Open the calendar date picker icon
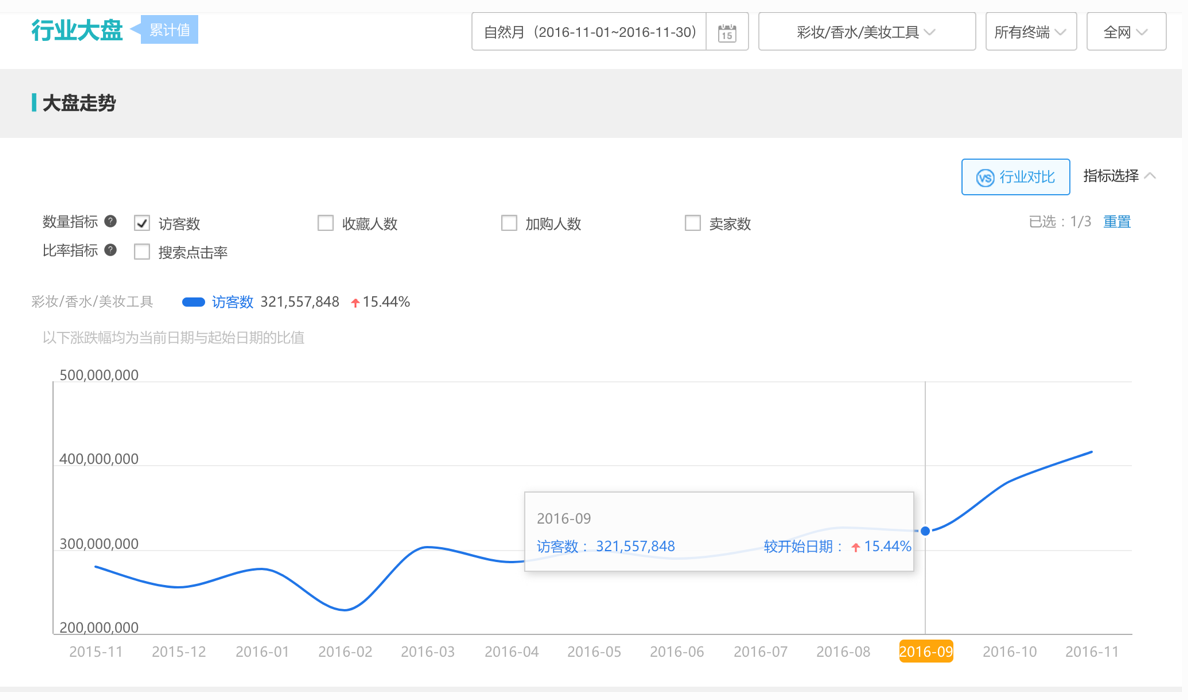 point(727,33)
